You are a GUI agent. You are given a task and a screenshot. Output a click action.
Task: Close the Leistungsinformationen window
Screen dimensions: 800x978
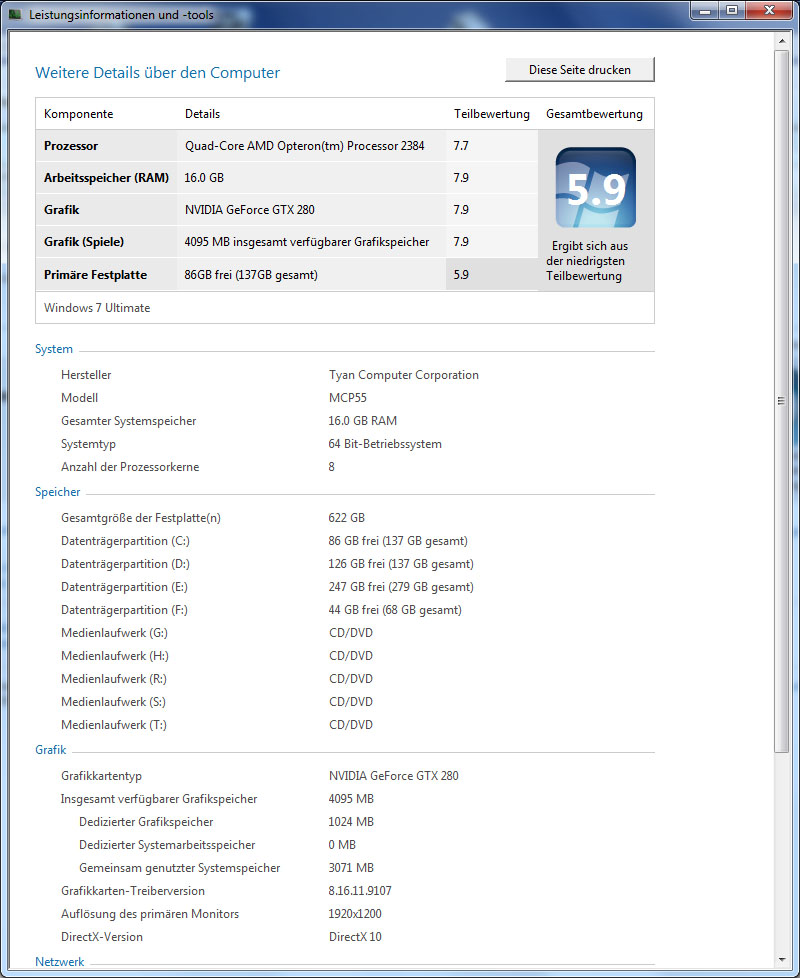tap(769, 11)
